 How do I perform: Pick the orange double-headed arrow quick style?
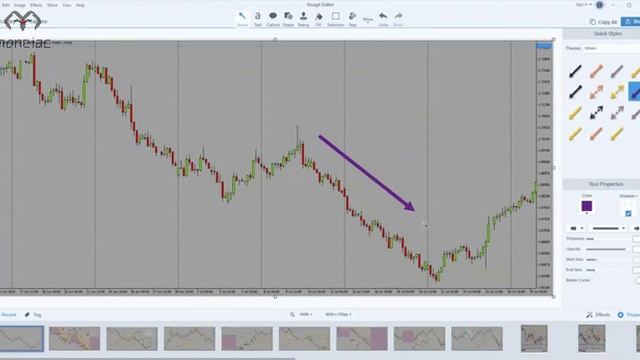(x=596, y=92)
